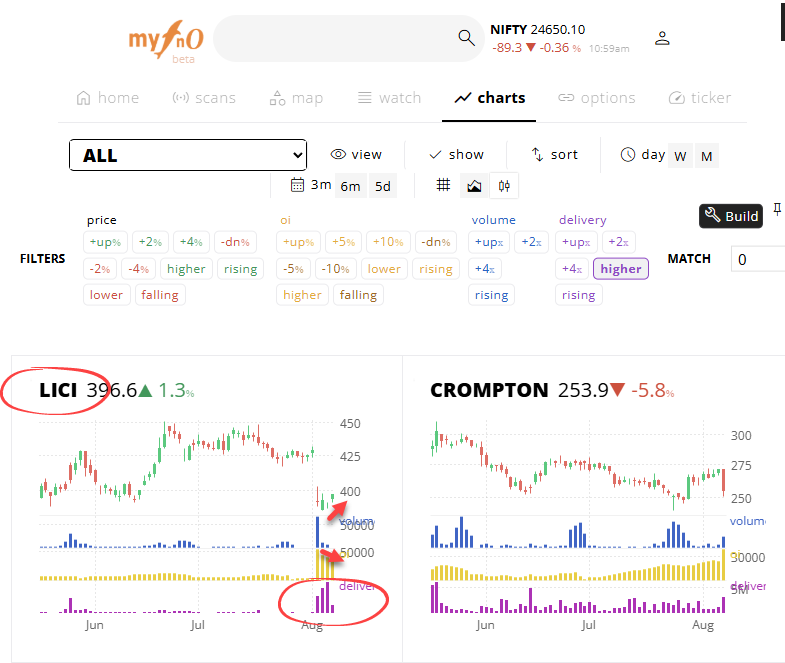785x663 pixels.
Task: Toggle price falling filter
Action: point(160,295)
